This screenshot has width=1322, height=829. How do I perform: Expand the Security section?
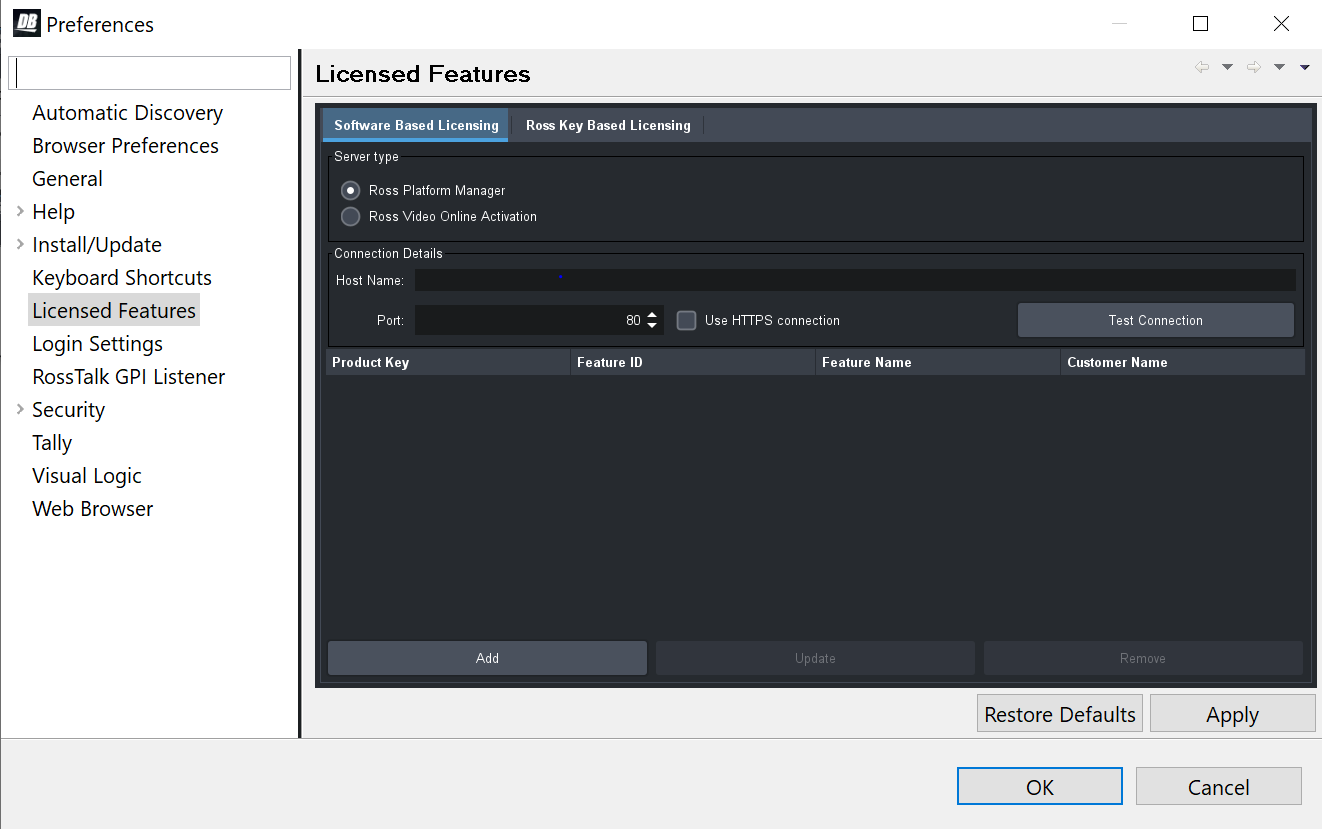[18, 409]
